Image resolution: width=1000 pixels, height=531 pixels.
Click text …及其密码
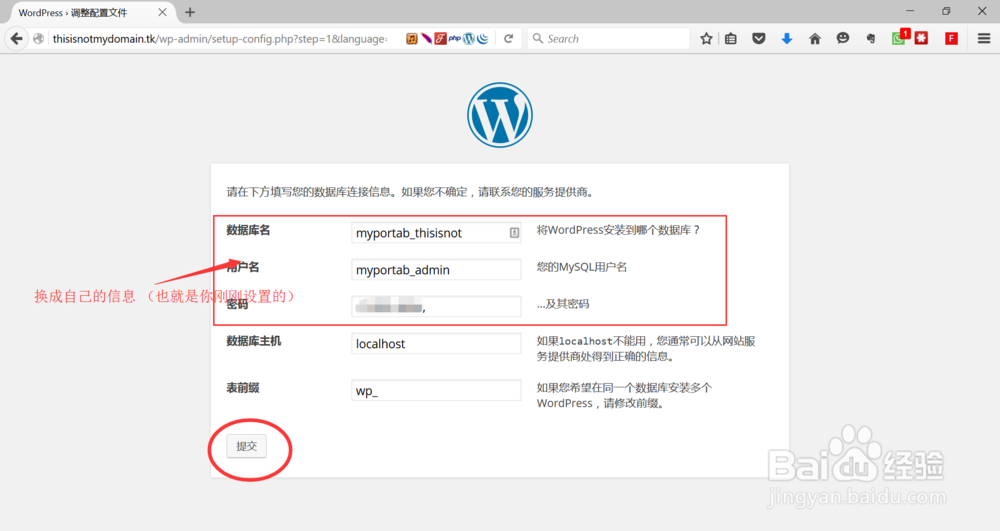562,304
